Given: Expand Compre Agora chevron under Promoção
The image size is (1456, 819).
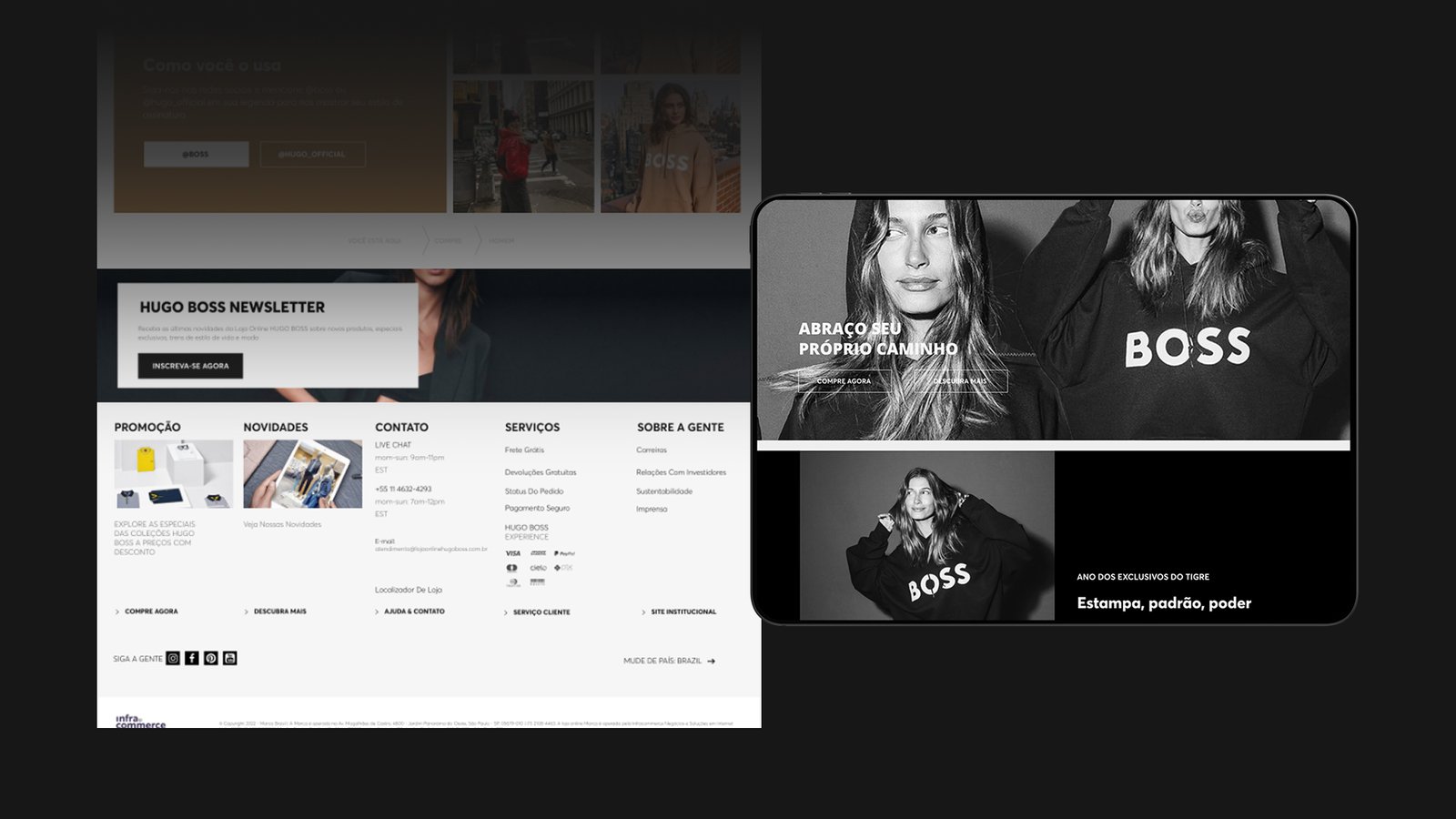Looking at the screenshot, I should (x=117, y=612).
